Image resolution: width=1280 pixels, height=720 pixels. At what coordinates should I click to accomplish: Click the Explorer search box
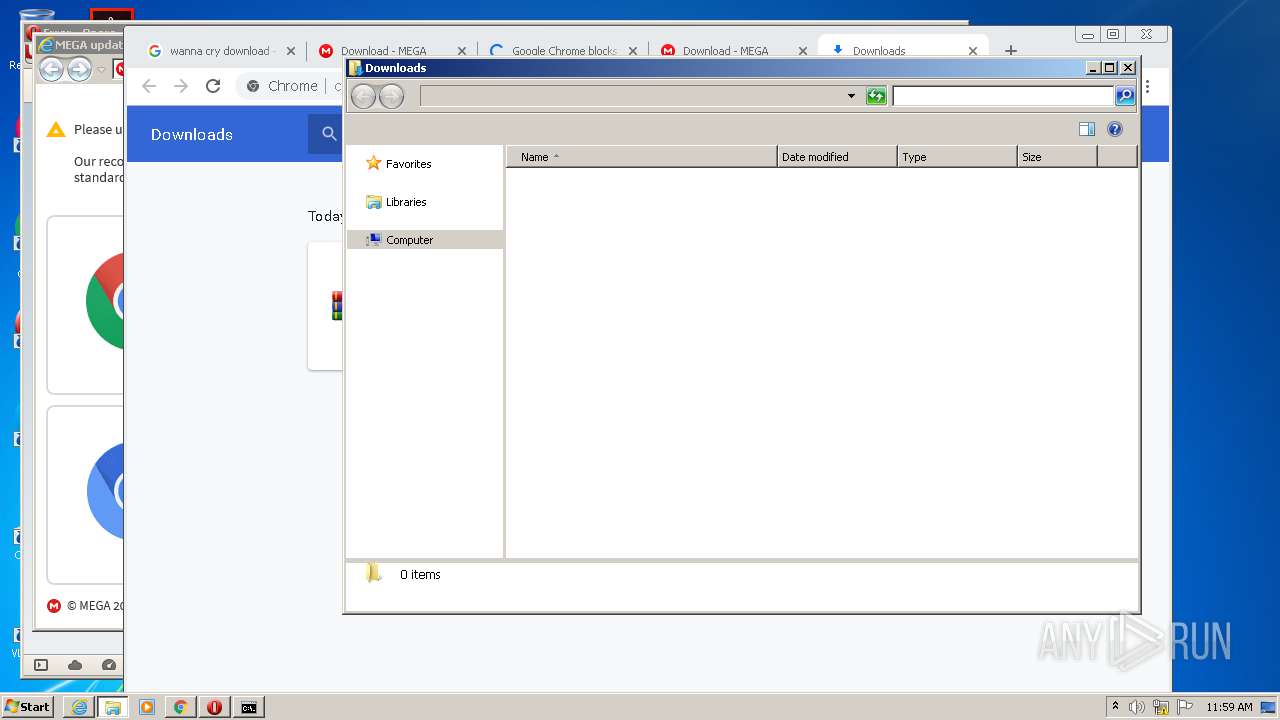pos(1003,96)
